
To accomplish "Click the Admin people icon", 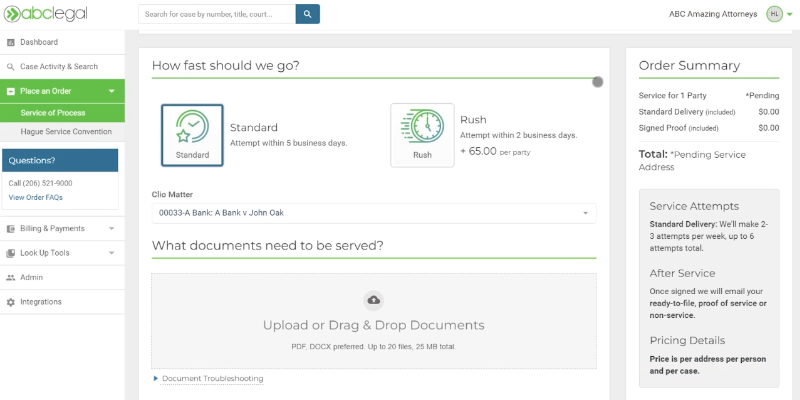I will click(x=11, y=277).
